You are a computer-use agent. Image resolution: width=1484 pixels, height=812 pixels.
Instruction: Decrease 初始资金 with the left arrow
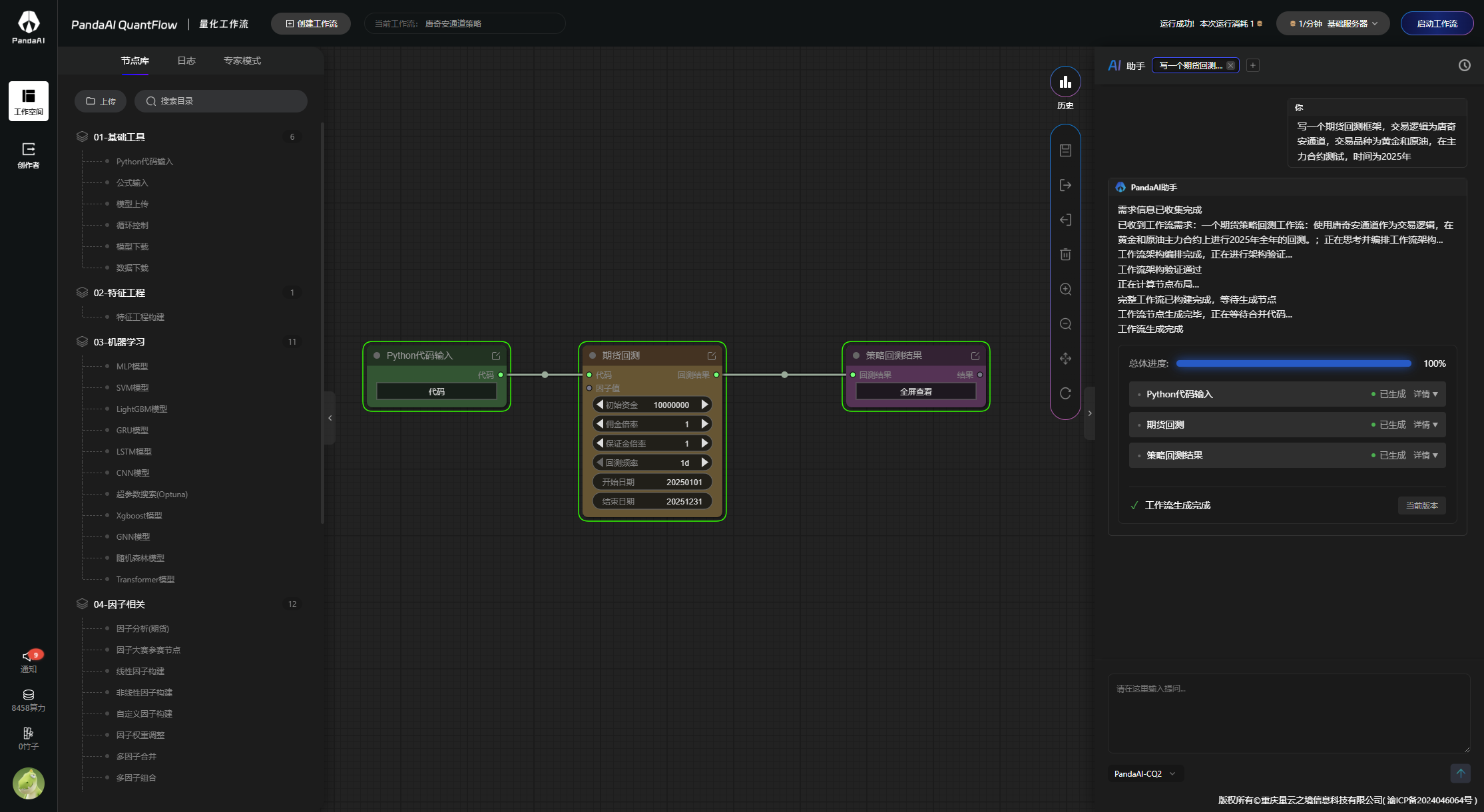(x=600, y=405)
